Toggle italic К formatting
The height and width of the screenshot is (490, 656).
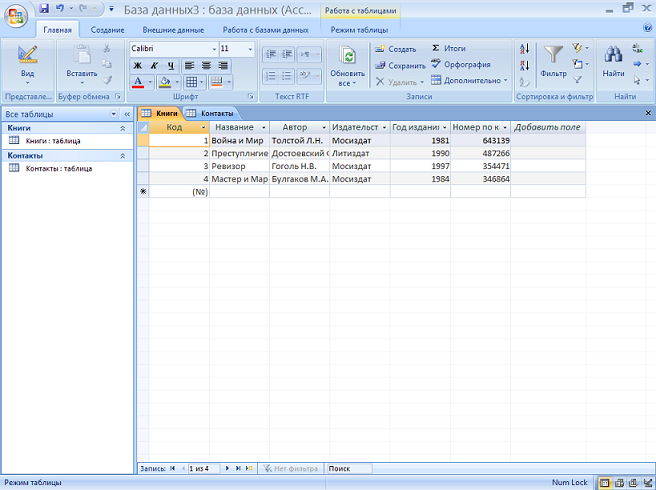pos(154,66)
